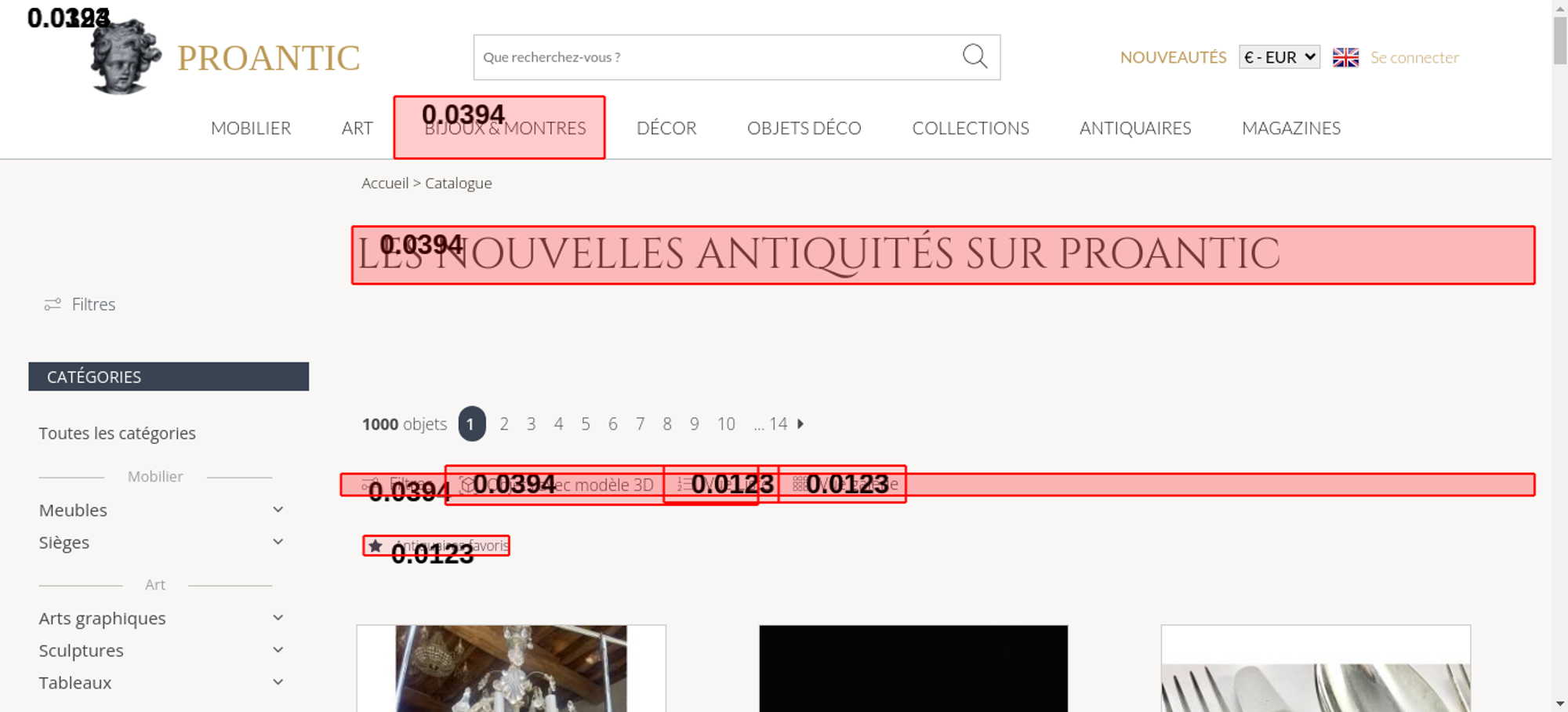Image resolution: width=1568 pixels, height=712 pixels.
Task: Go to next pagination arrow
Action: click(x=800, y=423)
